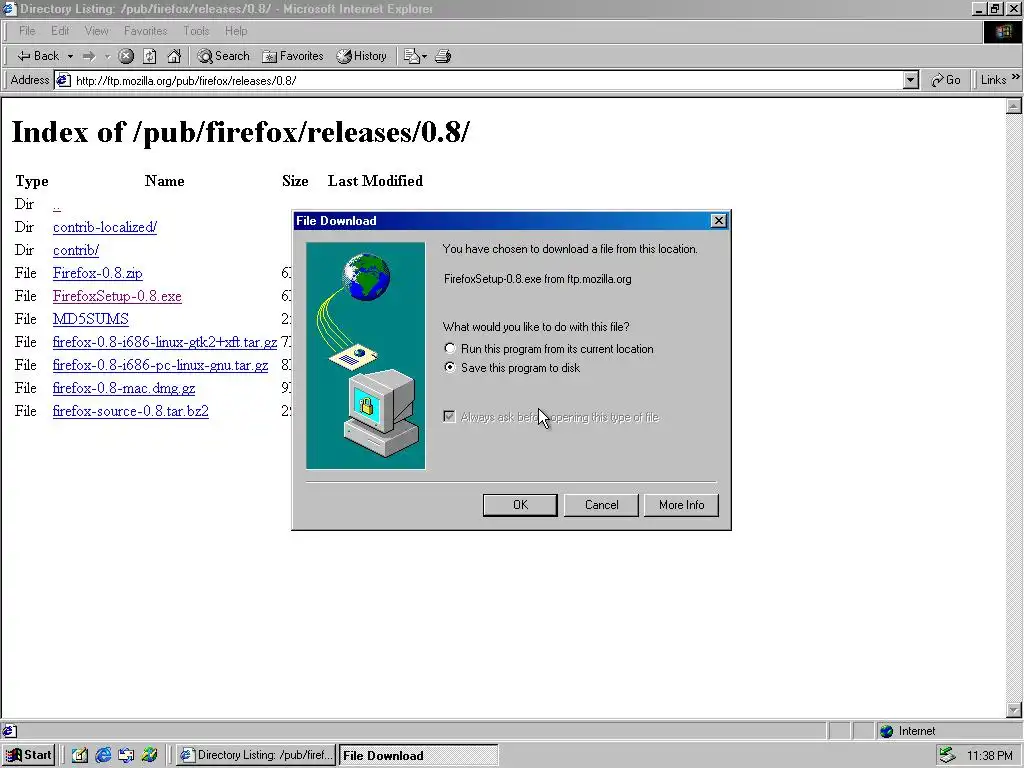Click the scrollbar down arrow
1024x768 pixels.
pyautogui.click(x=1014, y=710)
